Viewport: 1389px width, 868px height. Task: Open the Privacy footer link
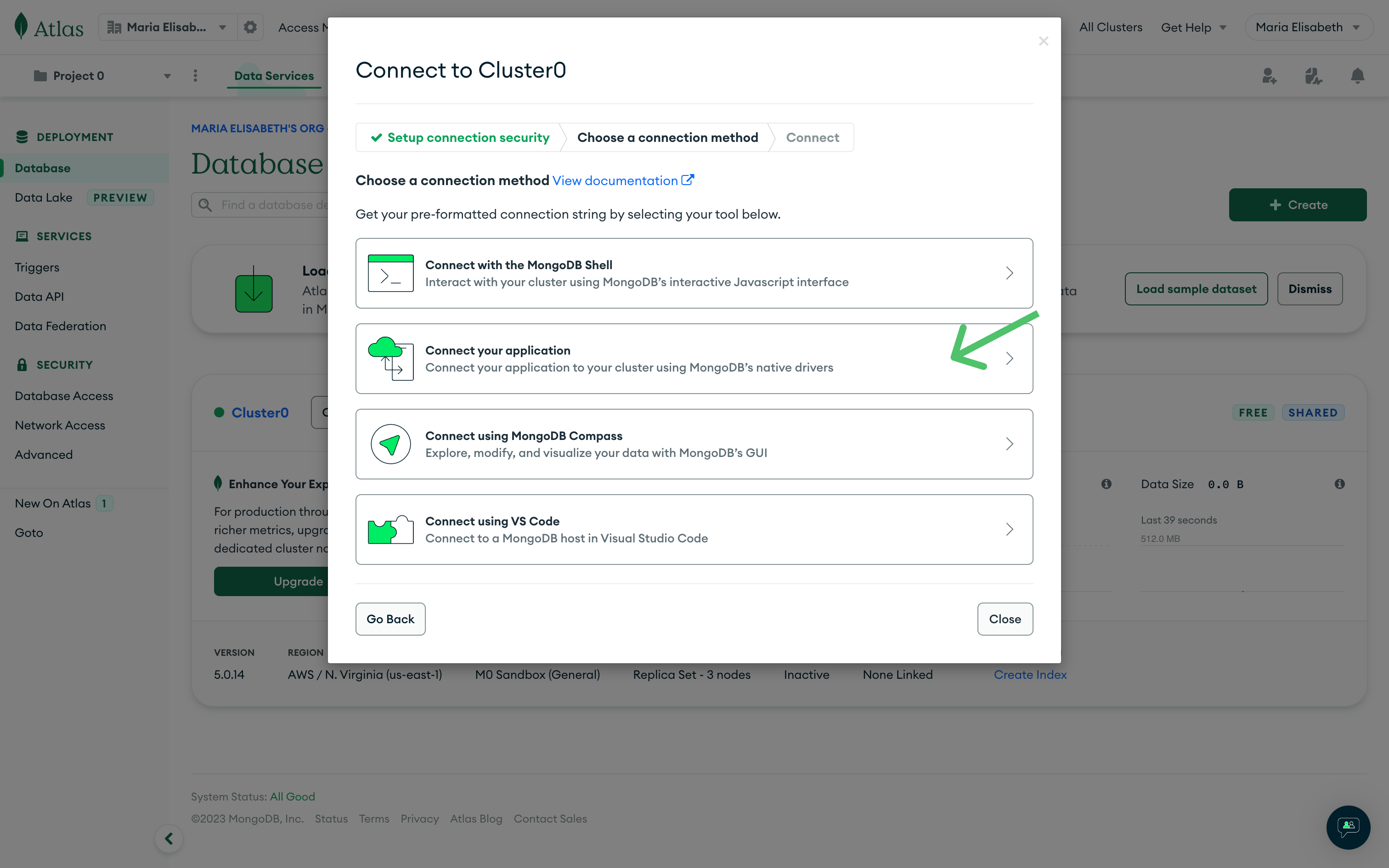(x=419, y=818)
